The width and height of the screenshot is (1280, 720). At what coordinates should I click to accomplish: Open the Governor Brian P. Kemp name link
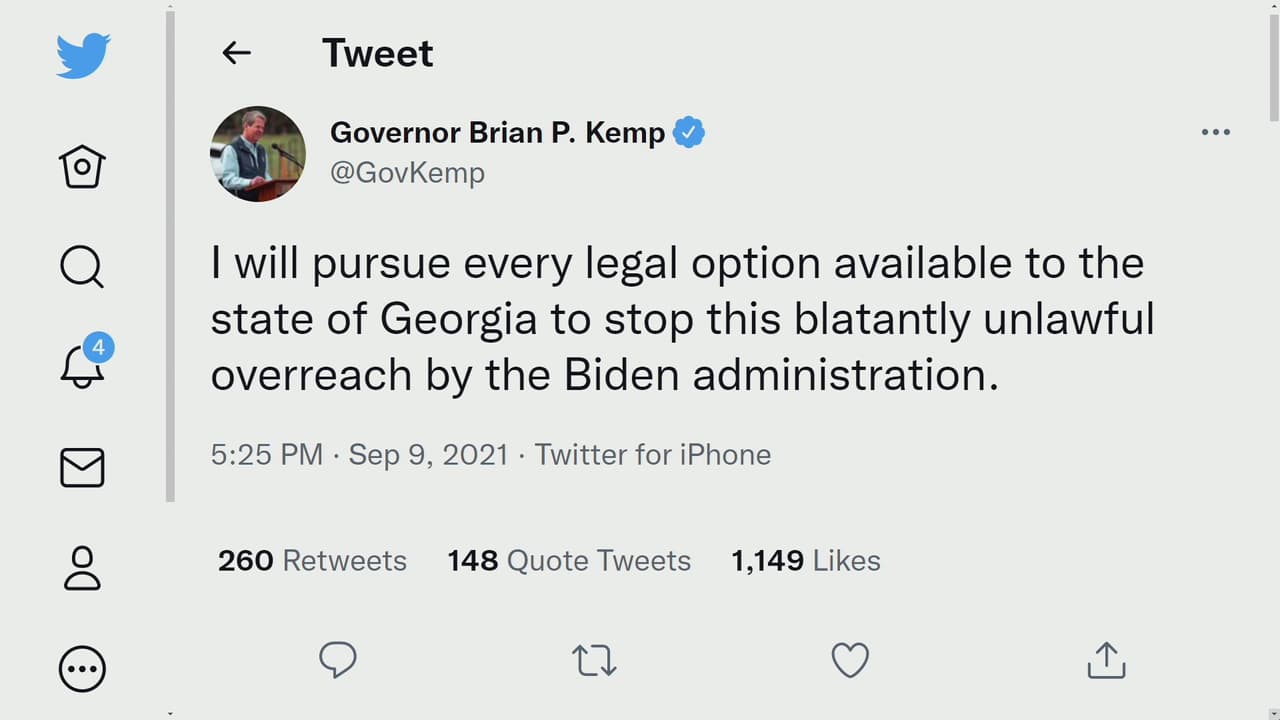pos(497,132)
